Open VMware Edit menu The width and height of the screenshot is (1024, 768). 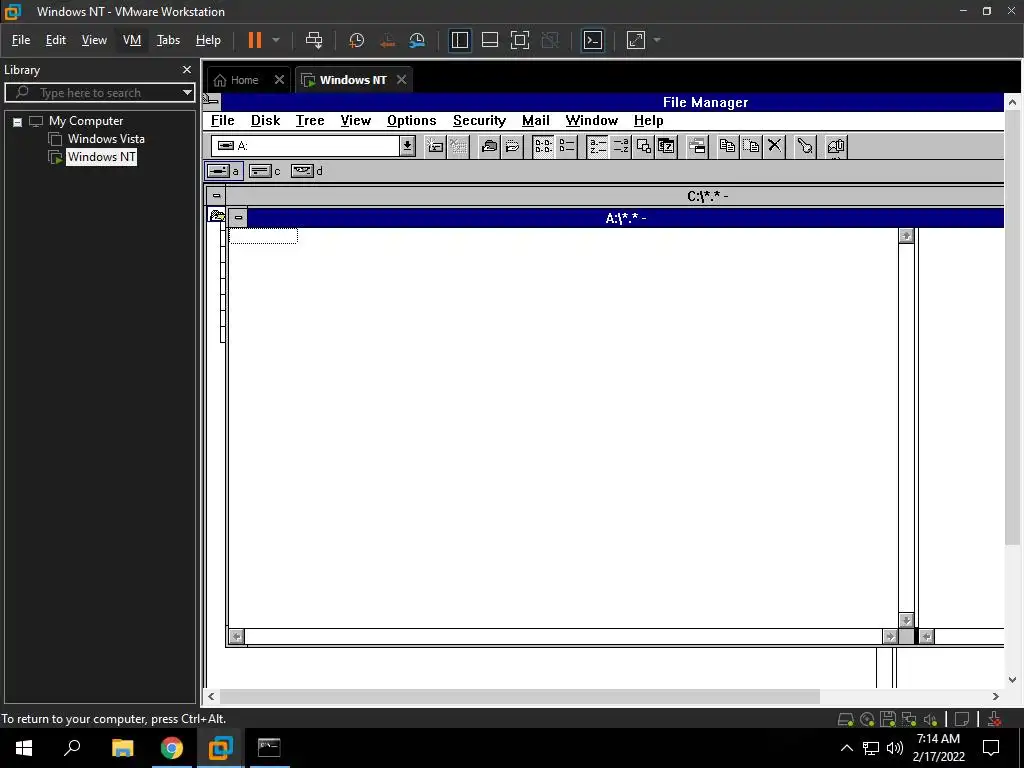(x=56, y=40)
